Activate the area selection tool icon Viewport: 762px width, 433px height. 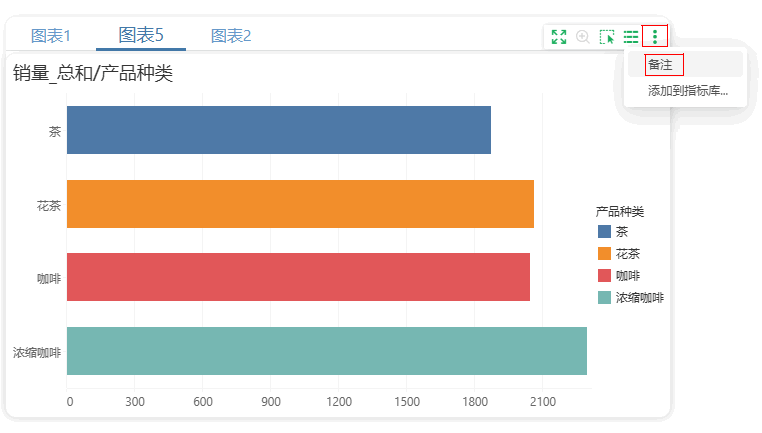[x=606, y=36]
